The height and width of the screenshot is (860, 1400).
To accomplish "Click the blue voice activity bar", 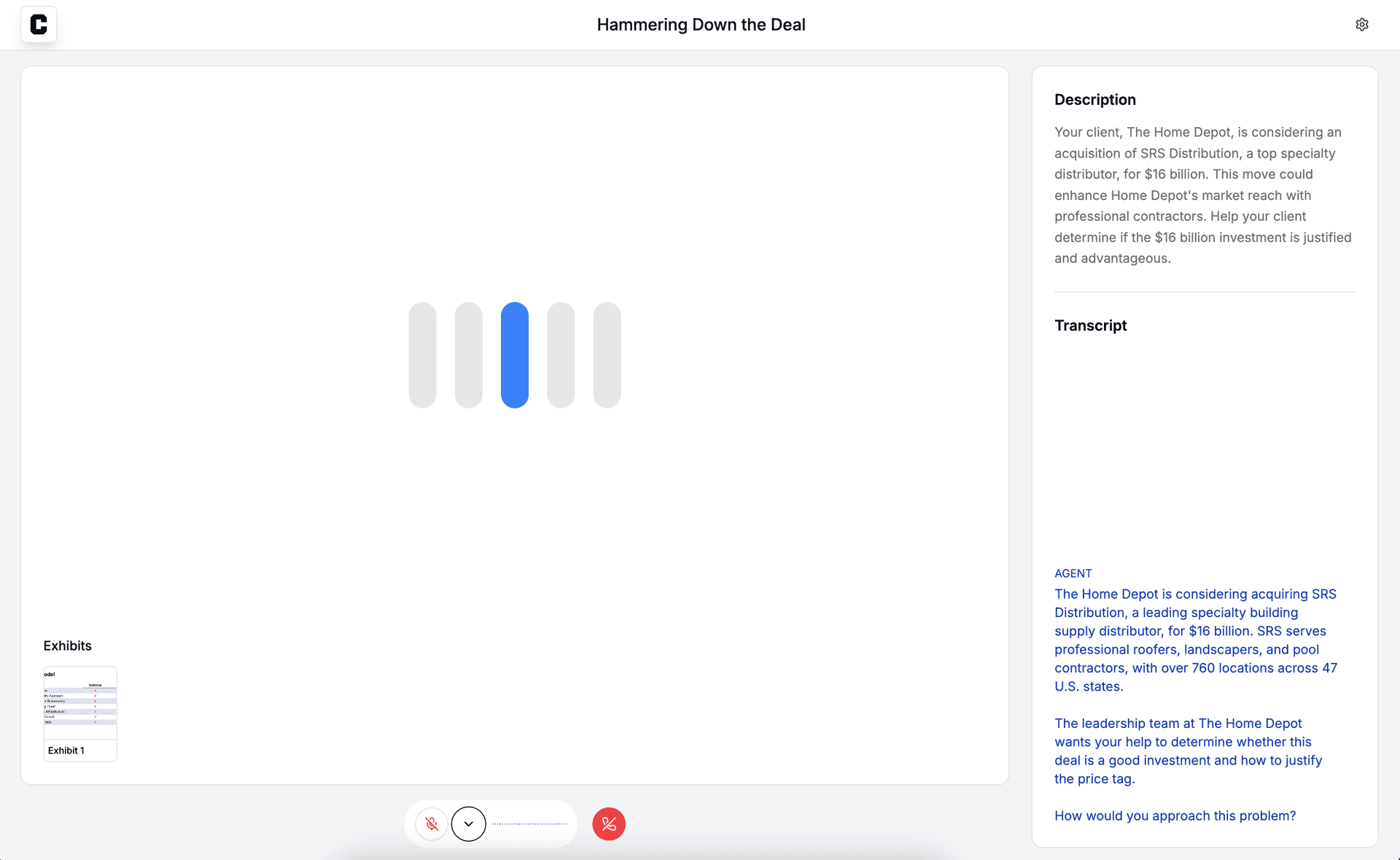I will pyautogui.click(x=515, y=355).
